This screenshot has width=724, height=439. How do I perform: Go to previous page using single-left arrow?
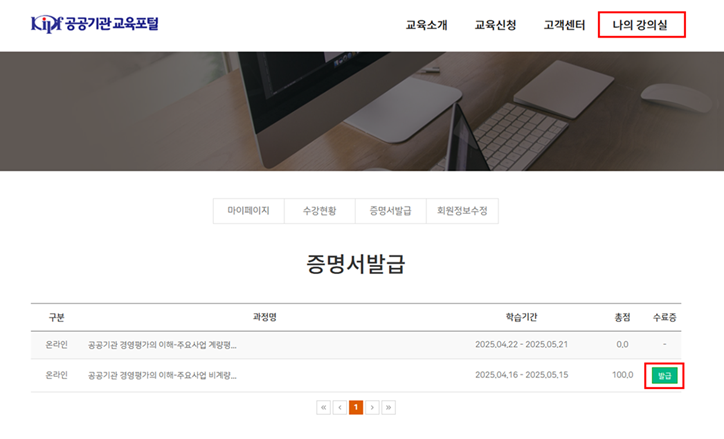(x=340, y=407)
